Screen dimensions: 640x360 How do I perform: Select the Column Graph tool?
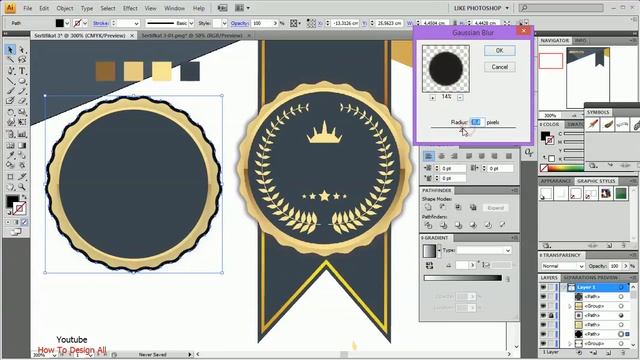click(x=22, y=134)
